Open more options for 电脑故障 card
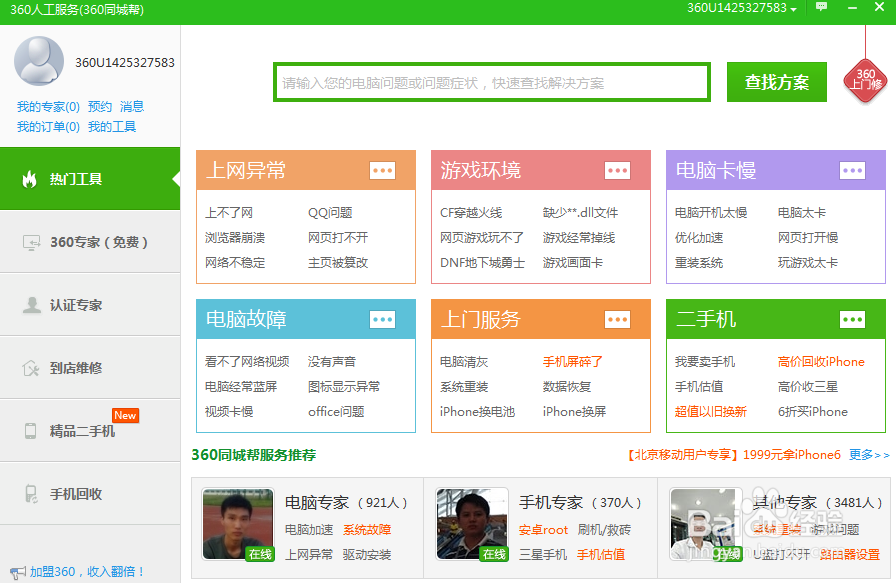Viewport: 896px width, 583px height. point(382,320)
